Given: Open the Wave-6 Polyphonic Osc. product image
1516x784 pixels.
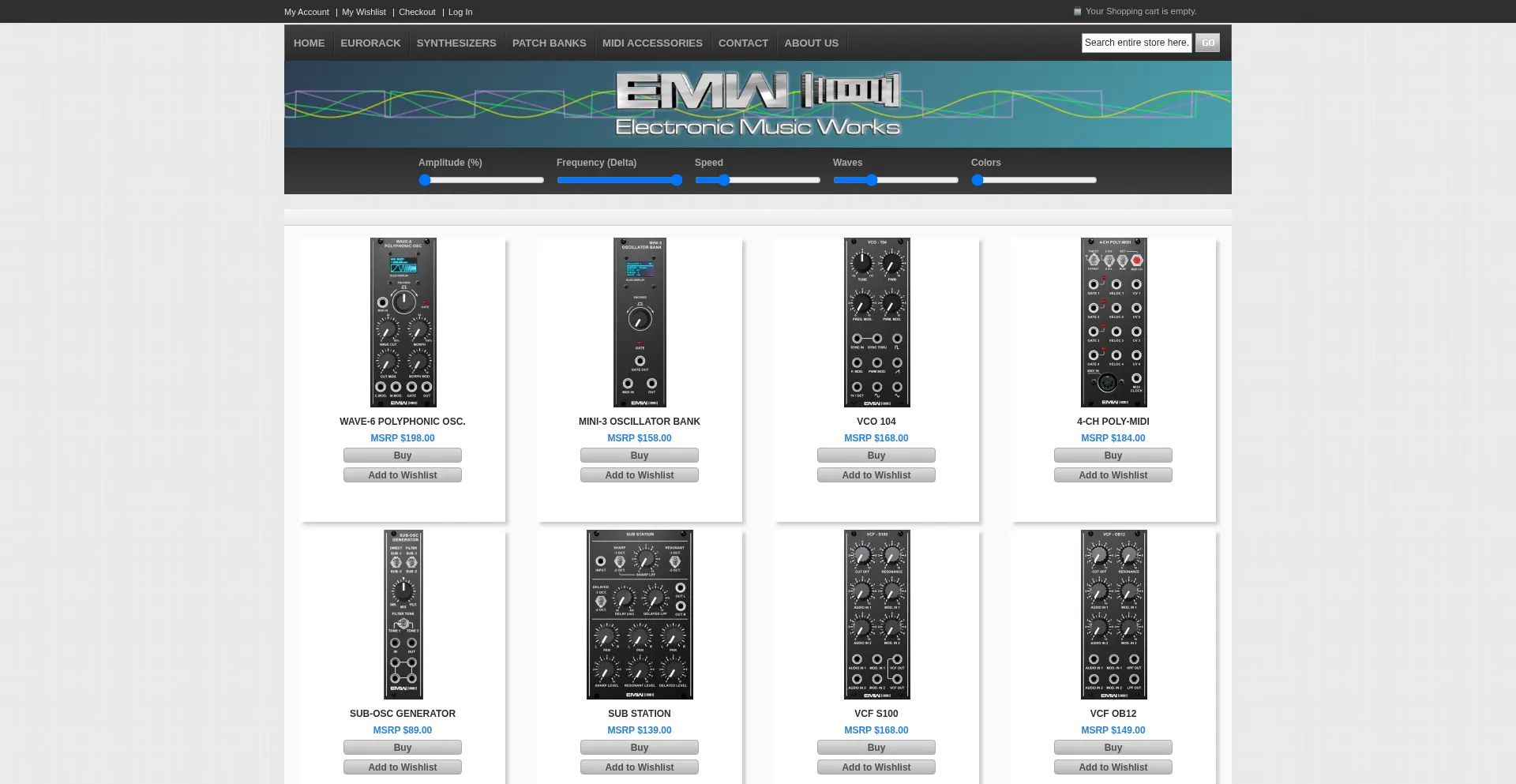Looking at the screenshot, I should click(403, 322).
